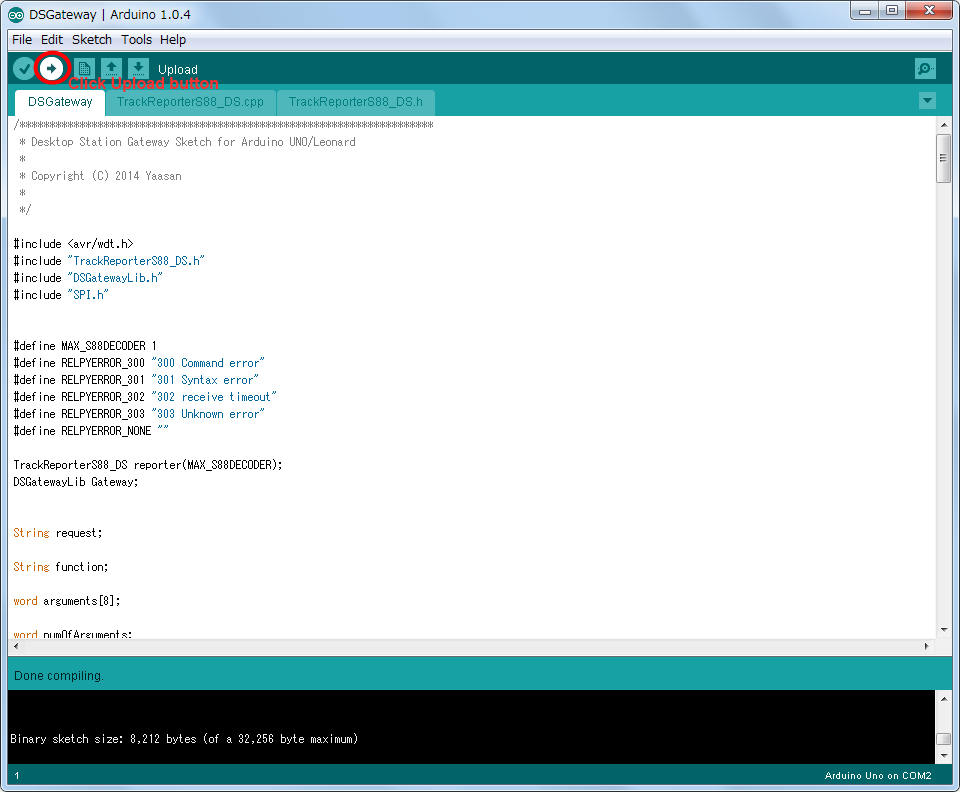Image resolution: width=960 pixels, height=792 pixels.
Task: Click the Verify checkmark button
Action: (x=24, y=69)
